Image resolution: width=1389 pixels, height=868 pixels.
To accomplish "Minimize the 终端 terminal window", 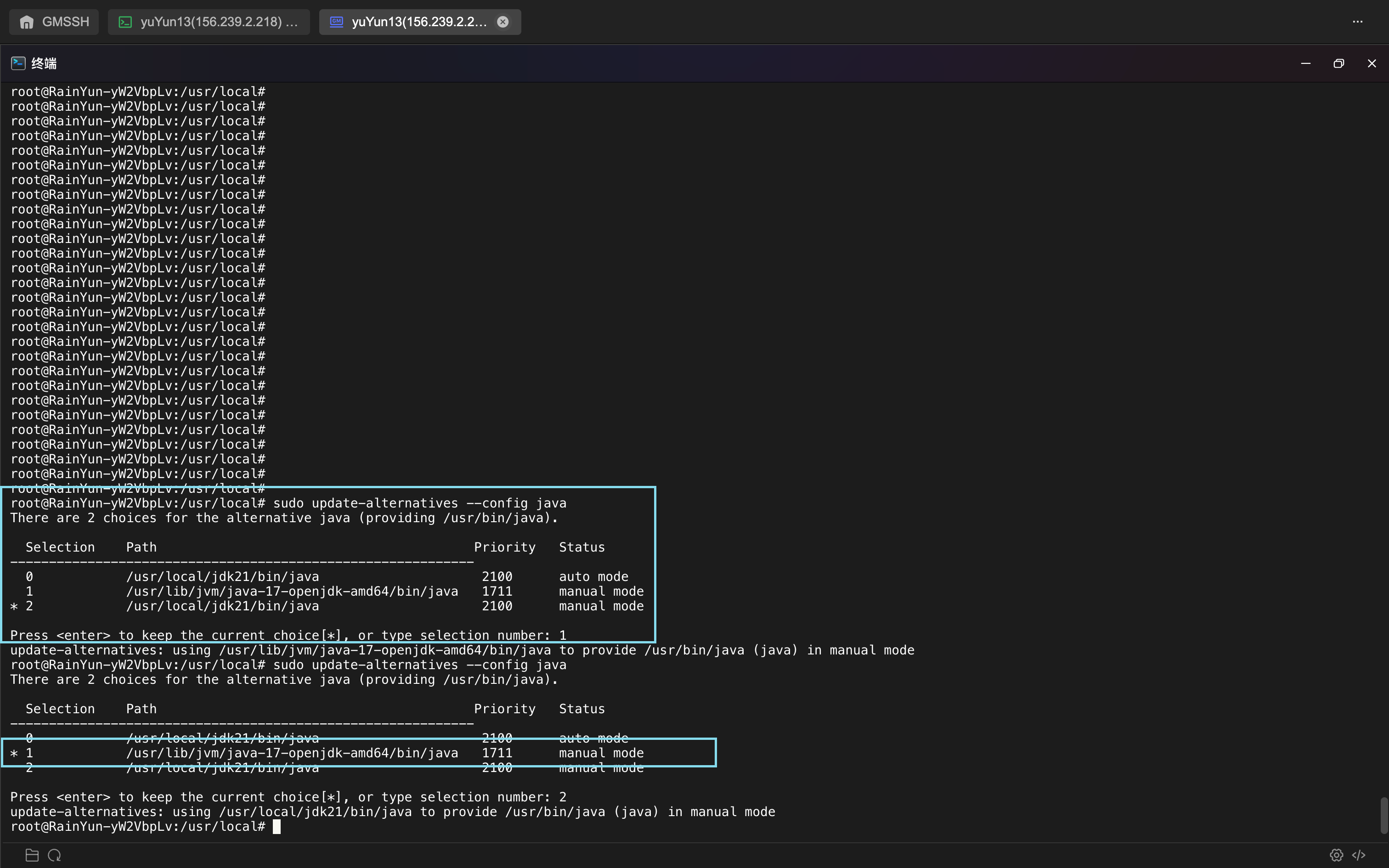I will pos(1306,63).
